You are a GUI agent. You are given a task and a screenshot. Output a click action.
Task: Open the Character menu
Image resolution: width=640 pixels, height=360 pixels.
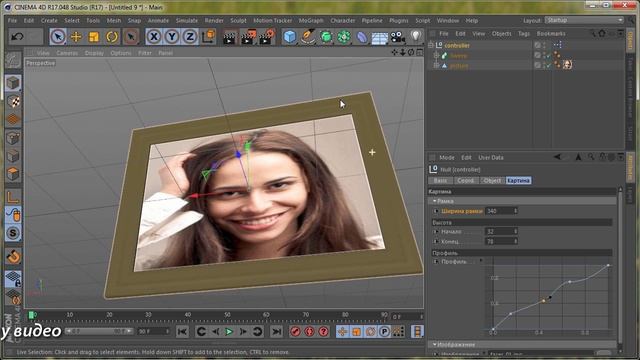point(342,20)
